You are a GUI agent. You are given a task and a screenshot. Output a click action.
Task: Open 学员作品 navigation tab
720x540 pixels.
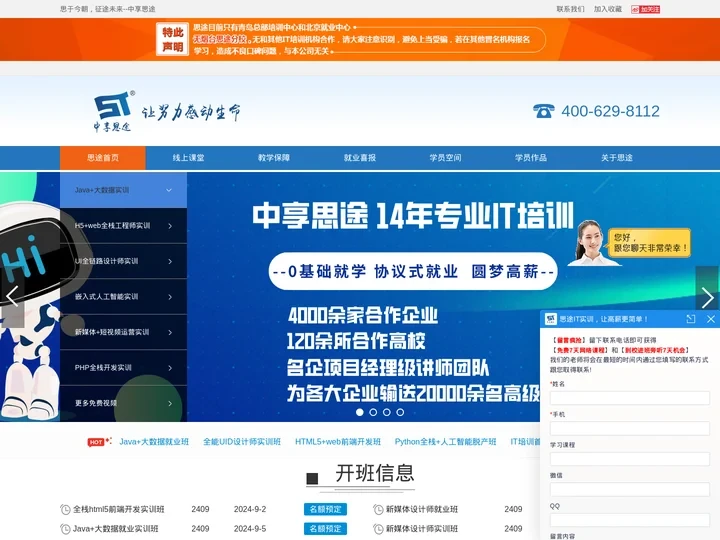coord(531,158)
